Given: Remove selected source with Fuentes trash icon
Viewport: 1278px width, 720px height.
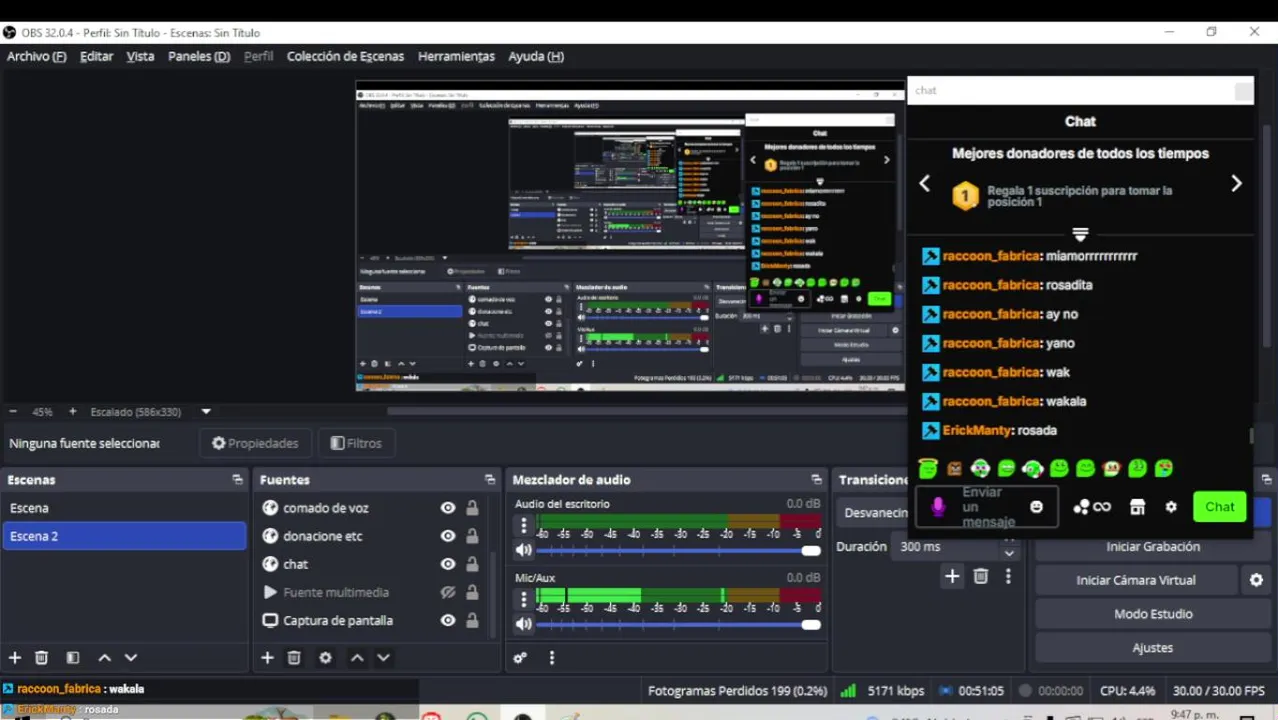Looking at the screenshot, I should point(294,657).
